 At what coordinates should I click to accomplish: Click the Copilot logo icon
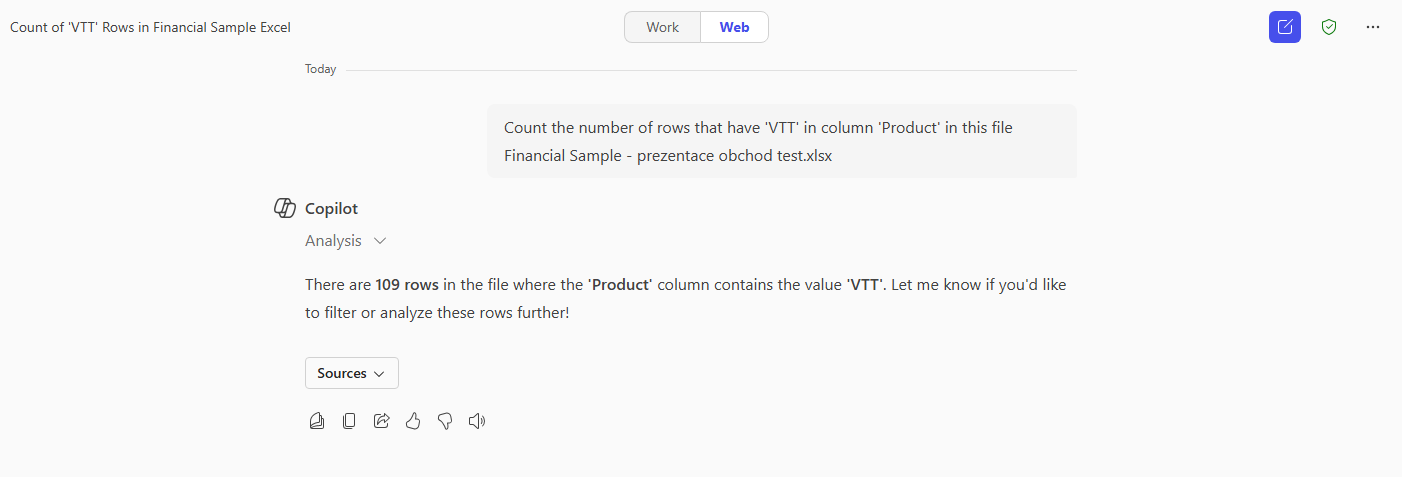click(284, 208)
